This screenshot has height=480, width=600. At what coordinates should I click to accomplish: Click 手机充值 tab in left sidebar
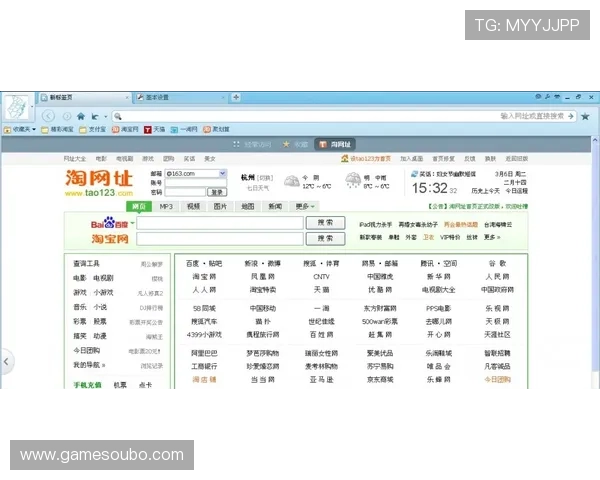pos(88,385)
